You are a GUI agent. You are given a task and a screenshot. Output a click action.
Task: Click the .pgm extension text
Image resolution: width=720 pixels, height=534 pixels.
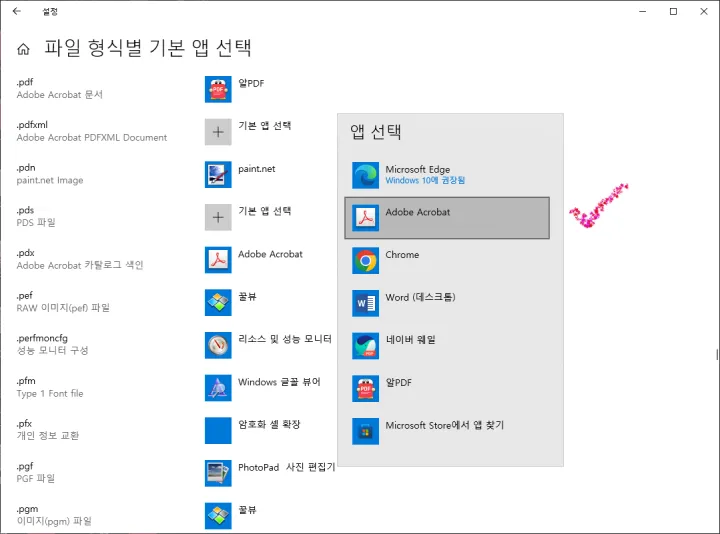point(28,509)
